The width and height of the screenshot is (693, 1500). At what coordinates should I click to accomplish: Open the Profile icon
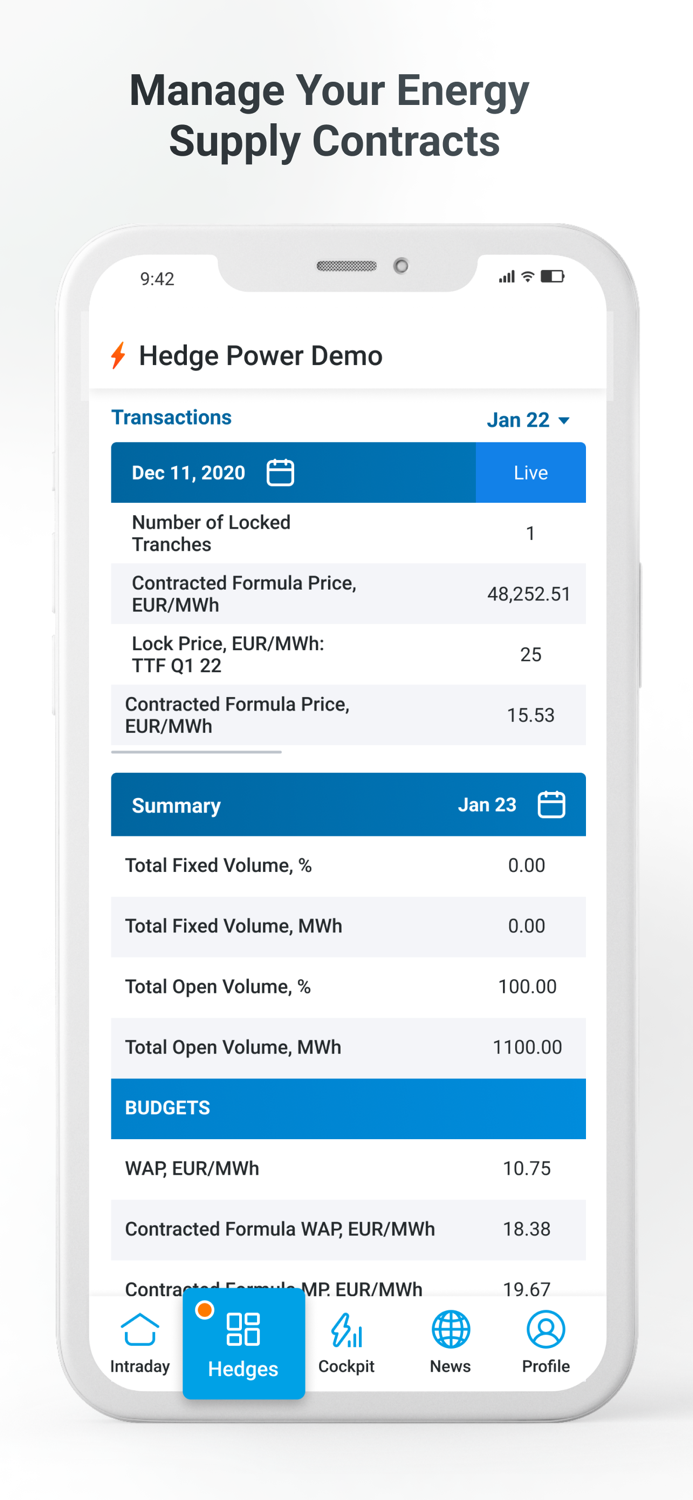546,1330
